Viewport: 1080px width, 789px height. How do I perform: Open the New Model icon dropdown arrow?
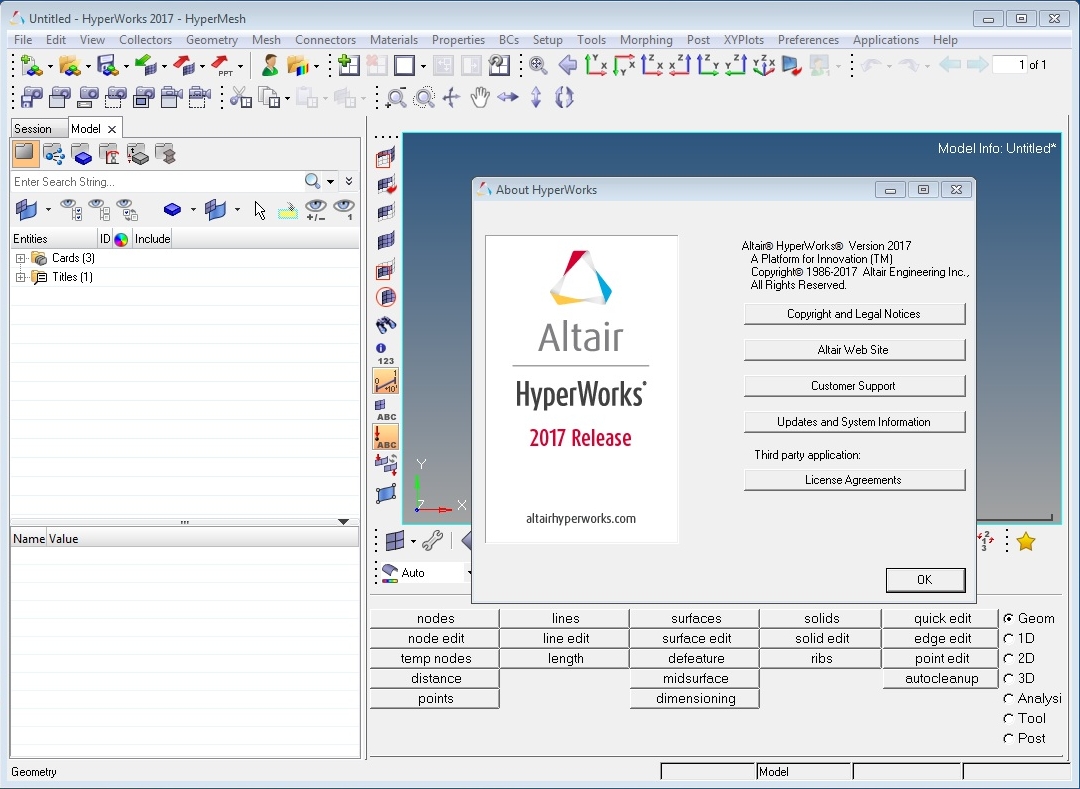pyautogui.click(x=50, y=67)
